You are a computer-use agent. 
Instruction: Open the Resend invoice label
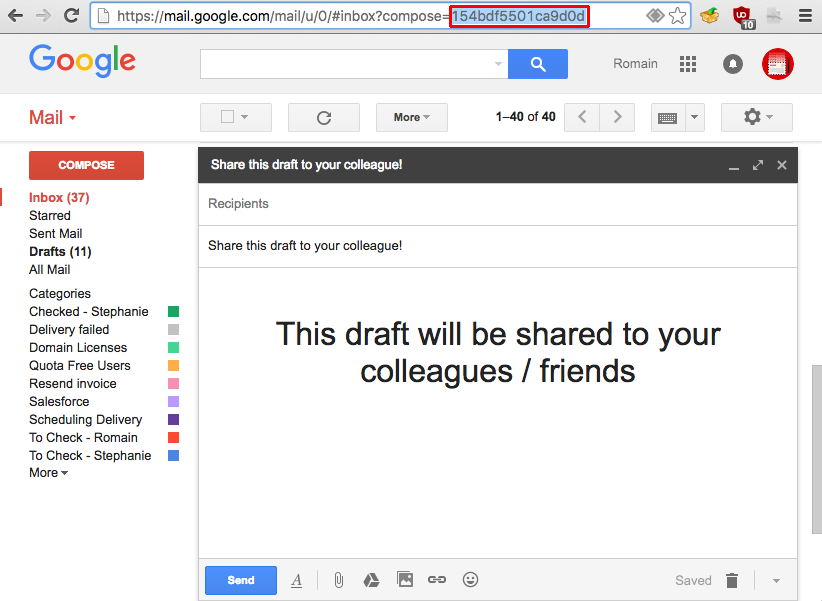tap(73, 383)
